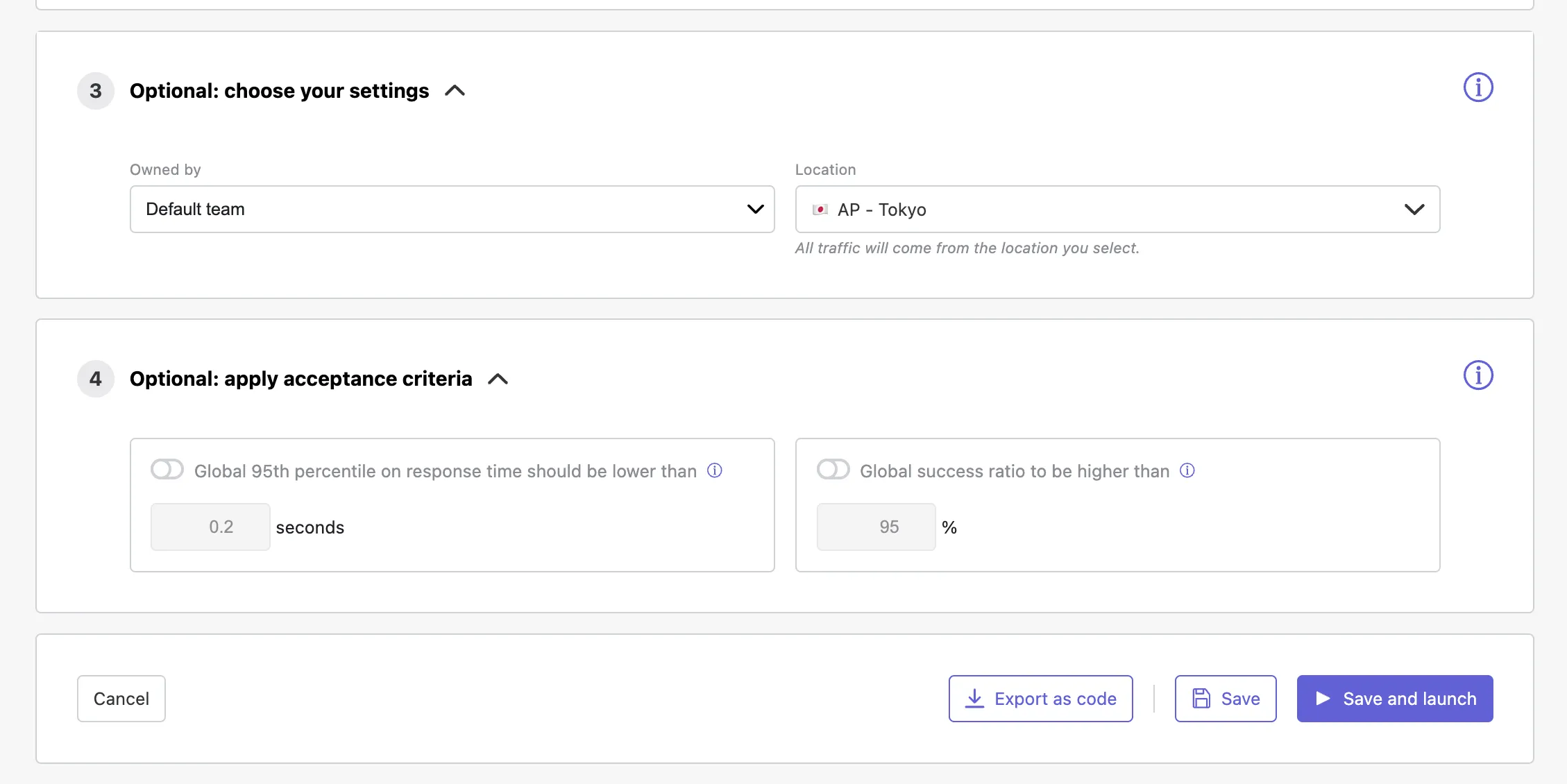This screenshot has width=1567, height=784.
Task: Click the Save and launch button
Action: [1408, 699]
